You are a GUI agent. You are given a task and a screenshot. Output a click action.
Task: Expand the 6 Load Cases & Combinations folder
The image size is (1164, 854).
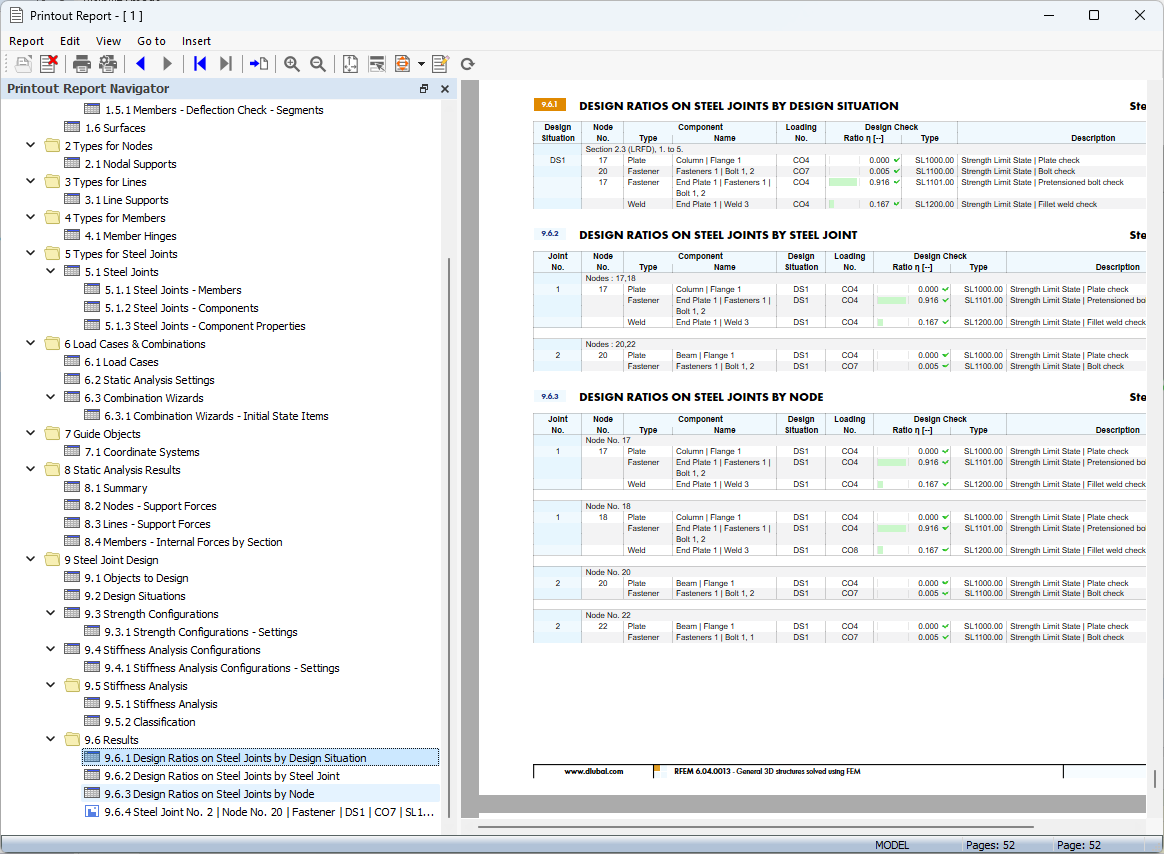point(29,342)
